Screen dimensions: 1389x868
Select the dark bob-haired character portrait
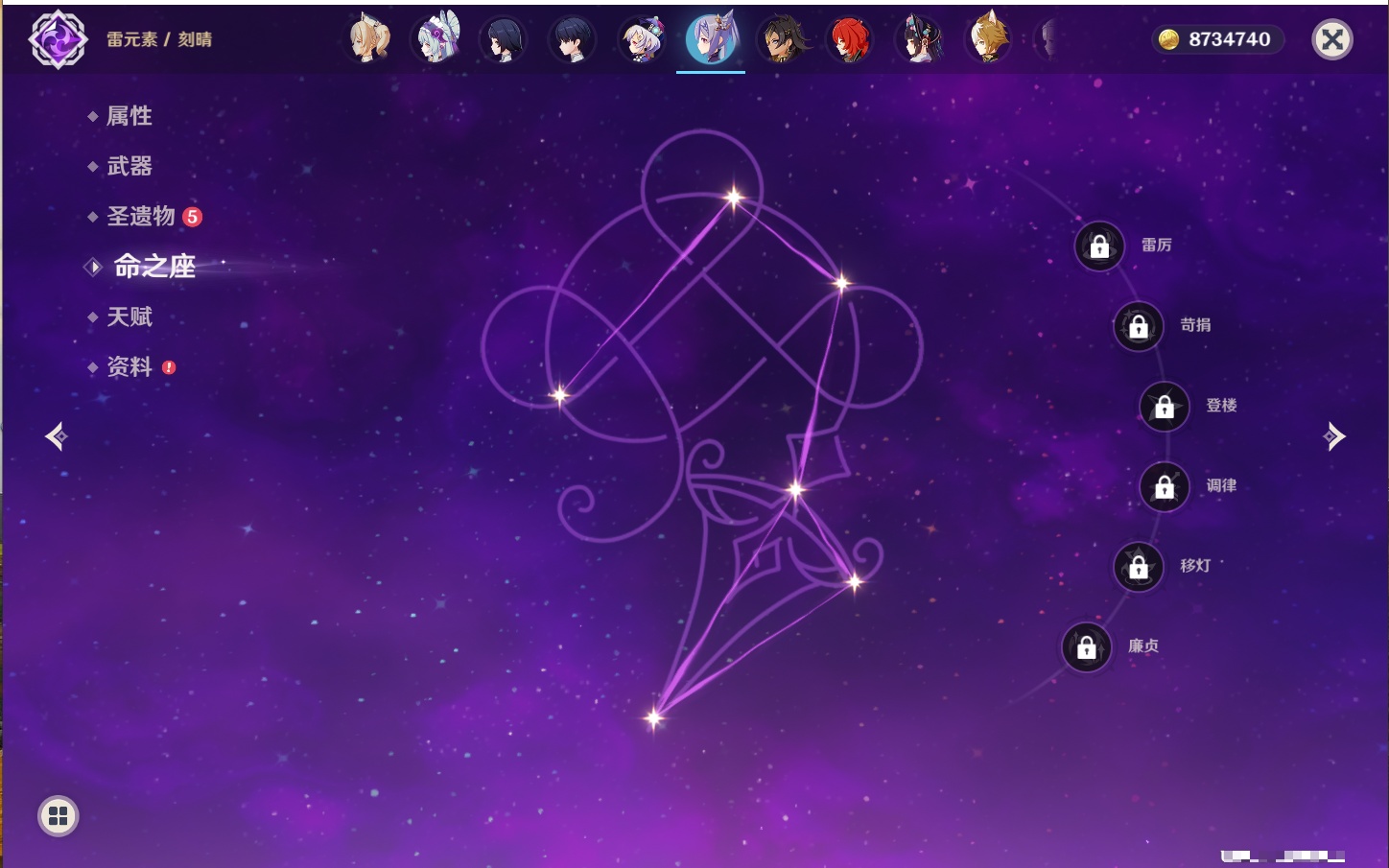[x=504, y=39]
